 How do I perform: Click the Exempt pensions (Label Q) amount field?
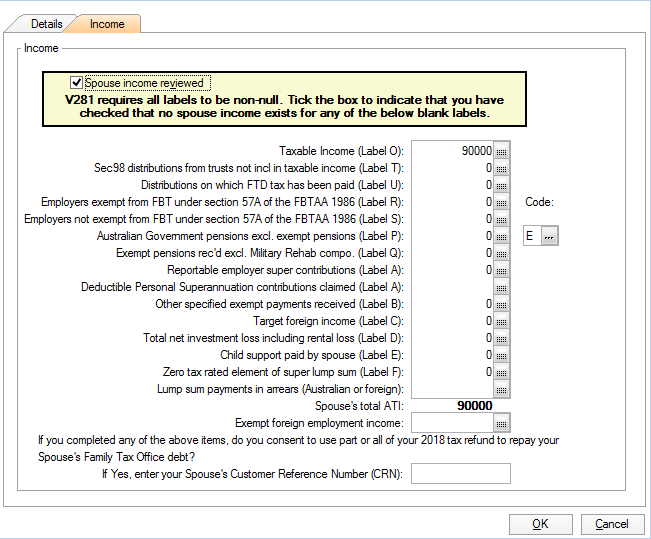pos(452,253)
